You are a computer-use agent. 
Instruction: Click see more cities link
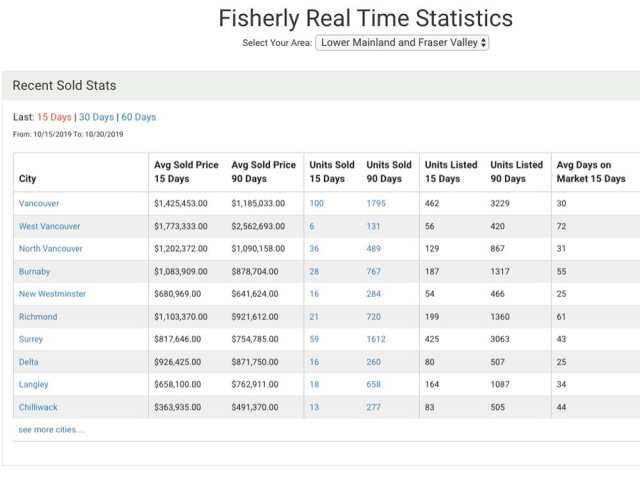click(x=51, y=430)
